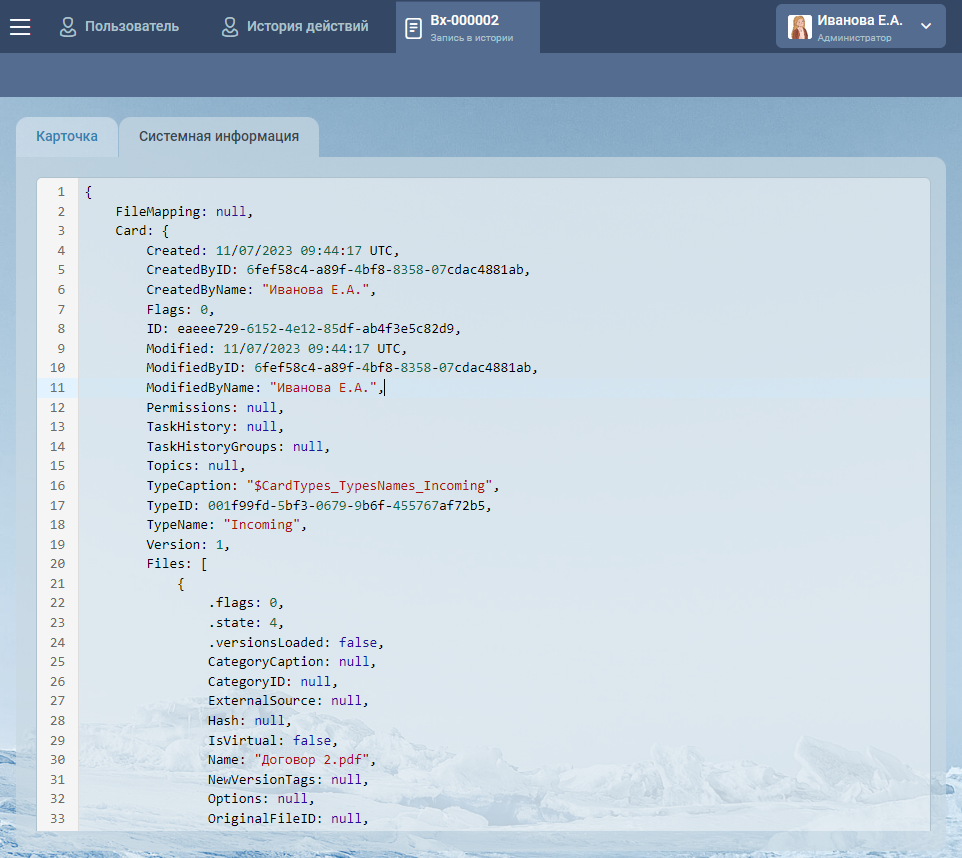Click the person icon beside Пользователь
Screen dimensions: 962x858
[x=68, y=27]
